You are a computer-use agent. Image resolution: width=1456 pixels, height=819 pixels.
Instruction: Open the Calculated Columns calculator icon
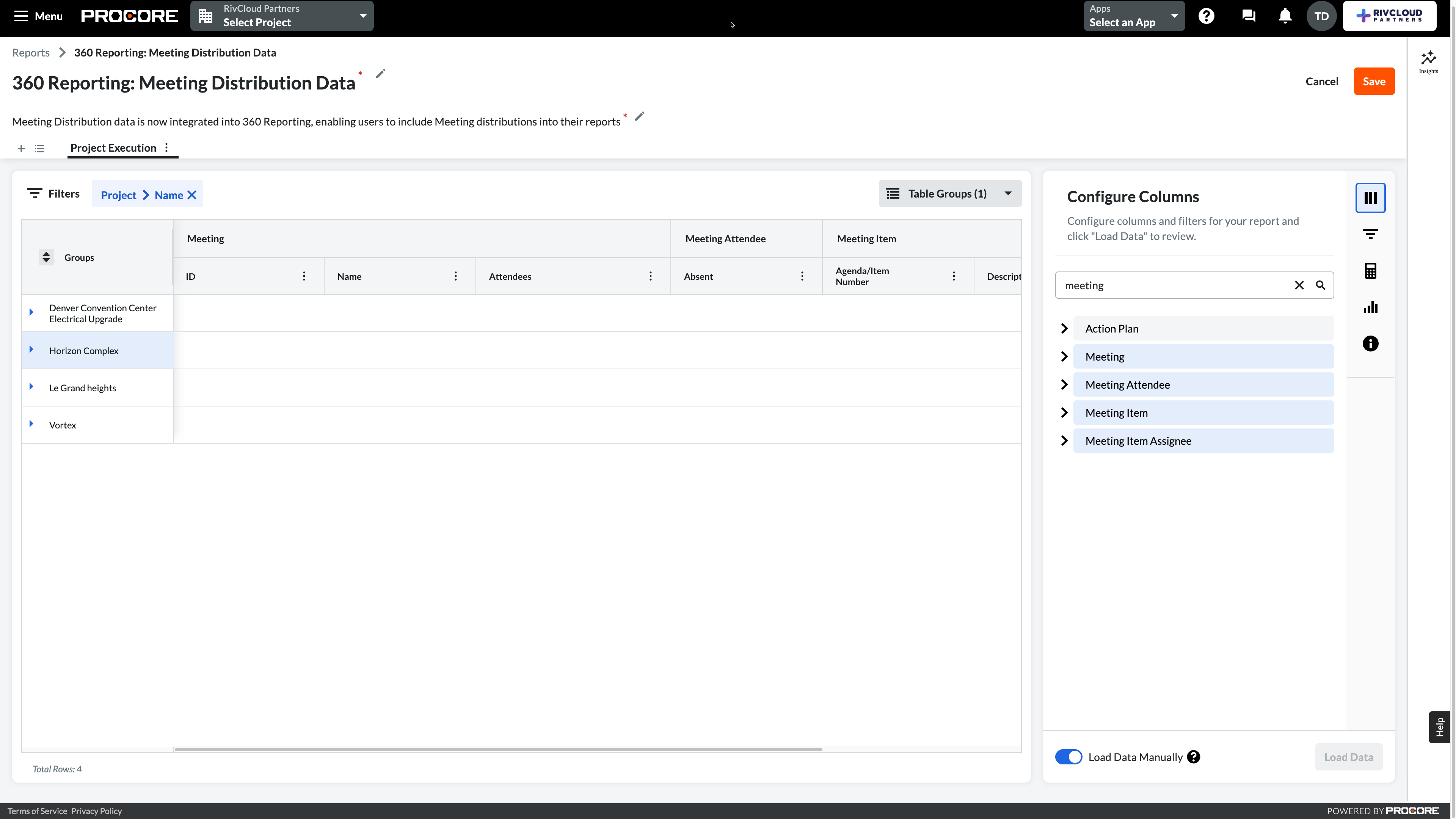[1370, 270]
